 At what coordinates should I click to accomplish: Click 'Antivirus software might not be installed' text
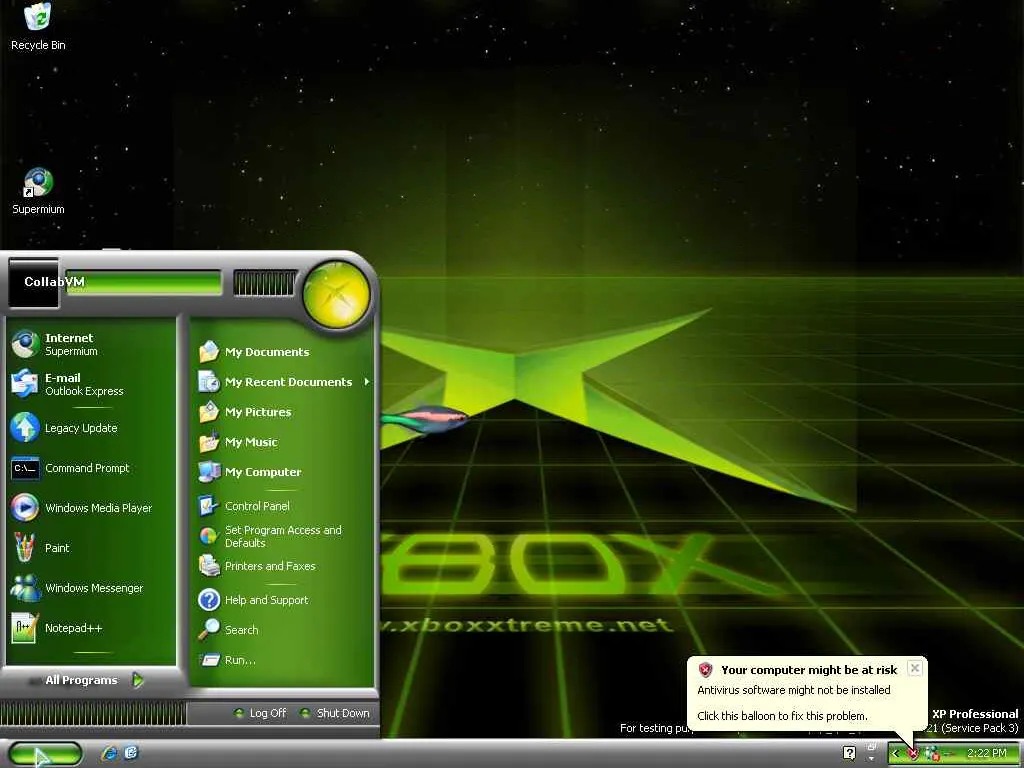793,690
